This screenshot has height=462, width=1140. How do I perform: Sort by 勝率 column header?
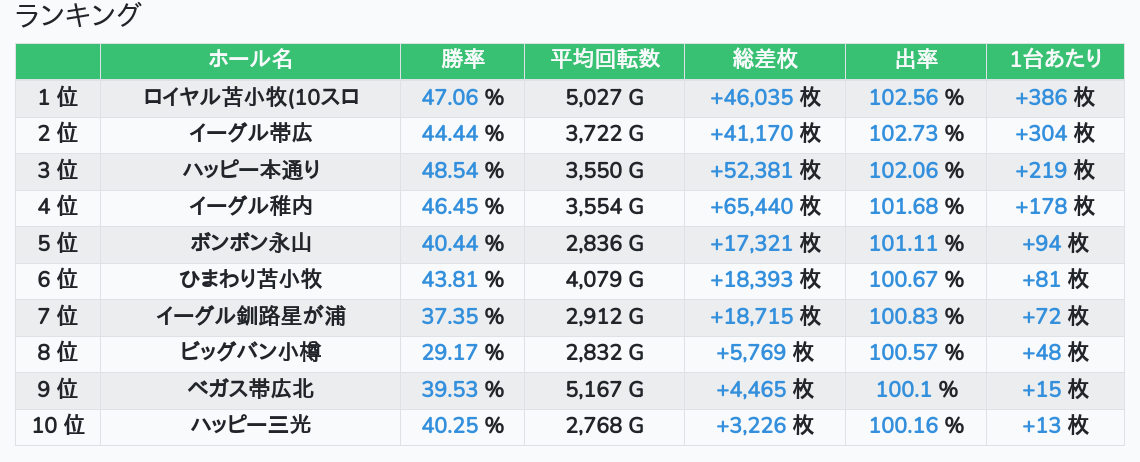tap(462, 60)
